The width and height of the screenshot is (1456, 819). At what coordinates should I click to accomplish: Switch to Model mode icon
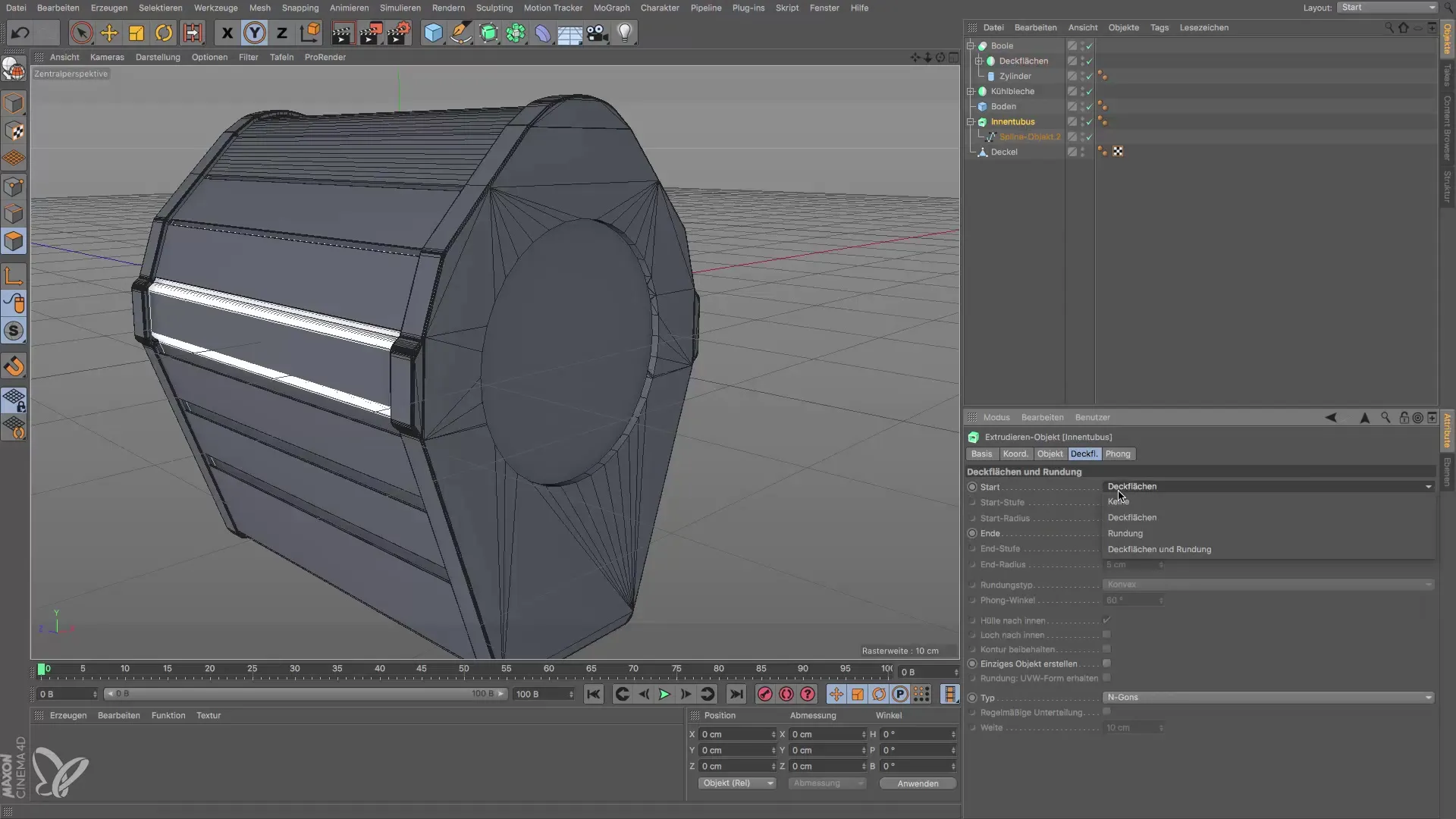pyautogui.click(x=14, y=103)
